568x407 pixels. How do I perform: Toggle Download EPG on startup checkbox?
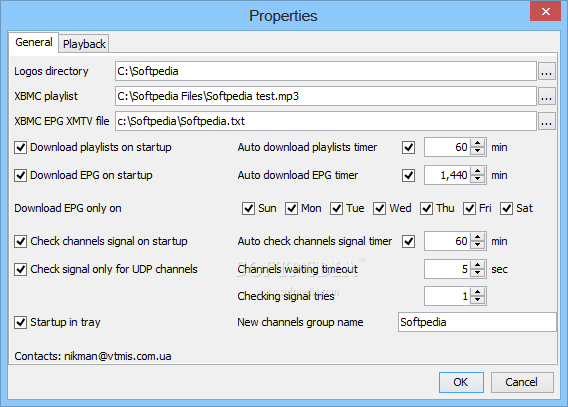21,175
